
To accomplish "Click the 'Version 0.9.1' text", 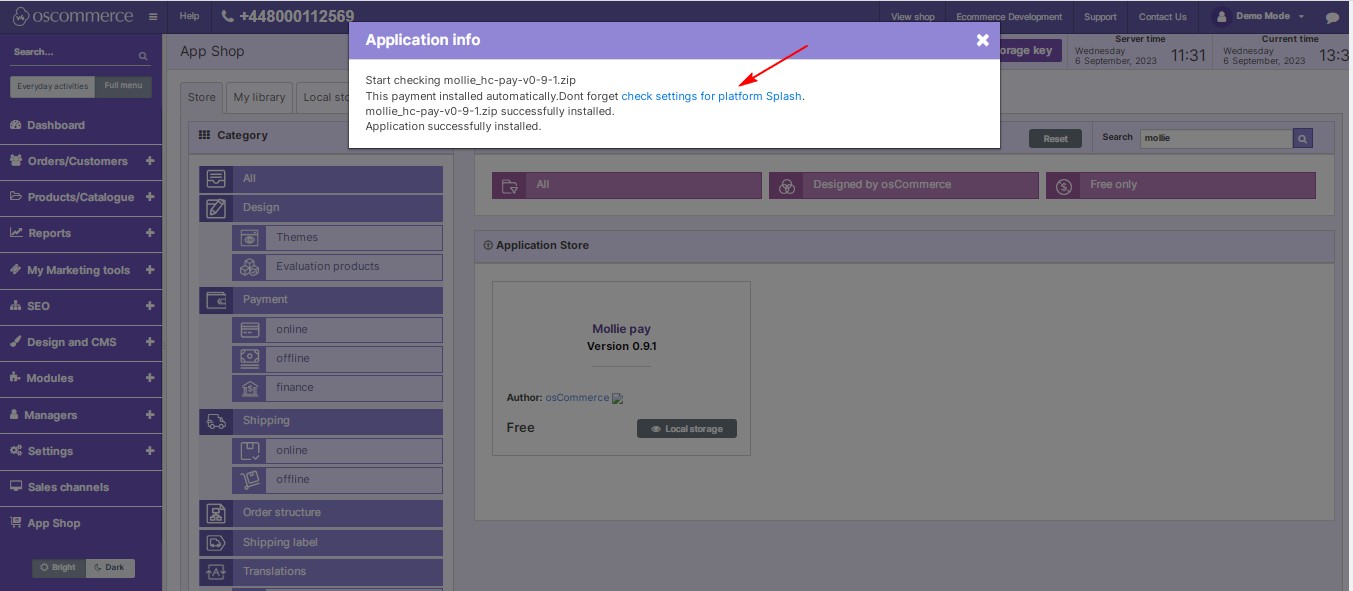I will [621, 346].
